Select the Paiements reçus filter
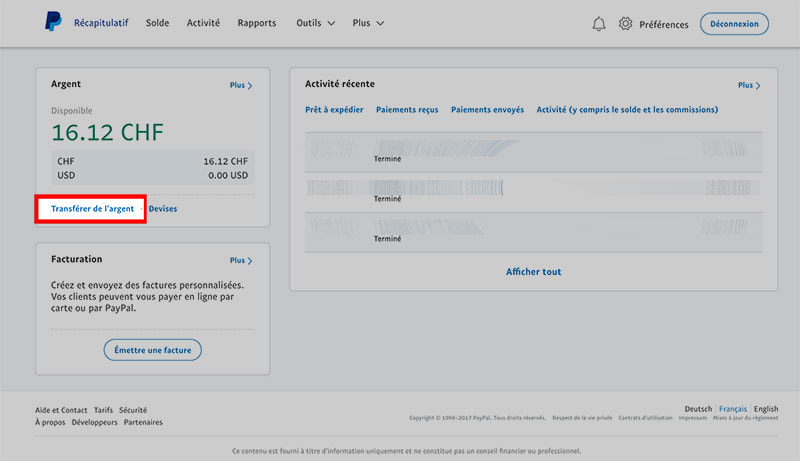This screenshot has width=800, height=461. point(407,110)
